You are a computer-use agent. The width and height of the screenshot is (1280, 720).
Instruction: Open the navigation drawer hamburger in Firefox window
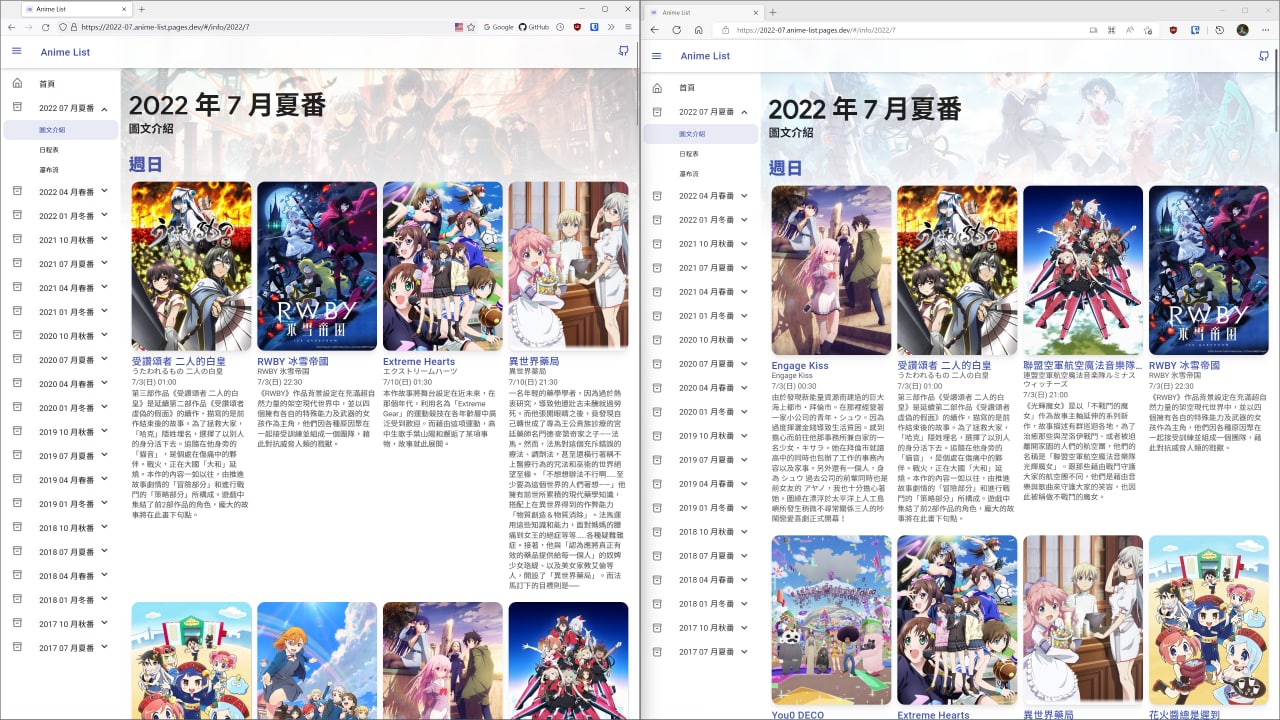click(16, 51)
